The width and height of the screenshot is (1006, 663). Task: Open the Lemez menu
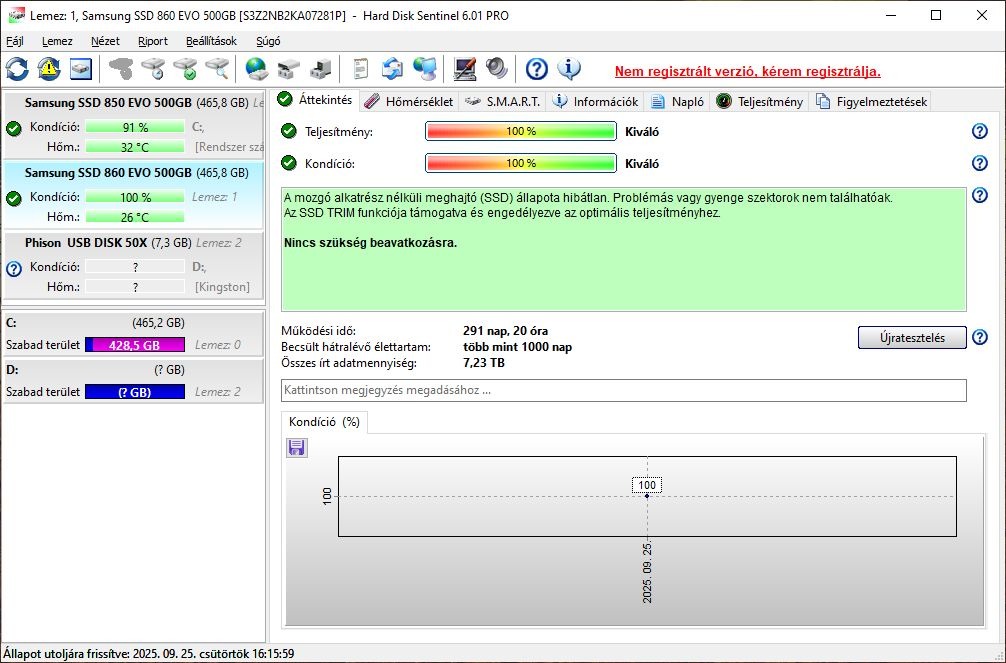57,41
